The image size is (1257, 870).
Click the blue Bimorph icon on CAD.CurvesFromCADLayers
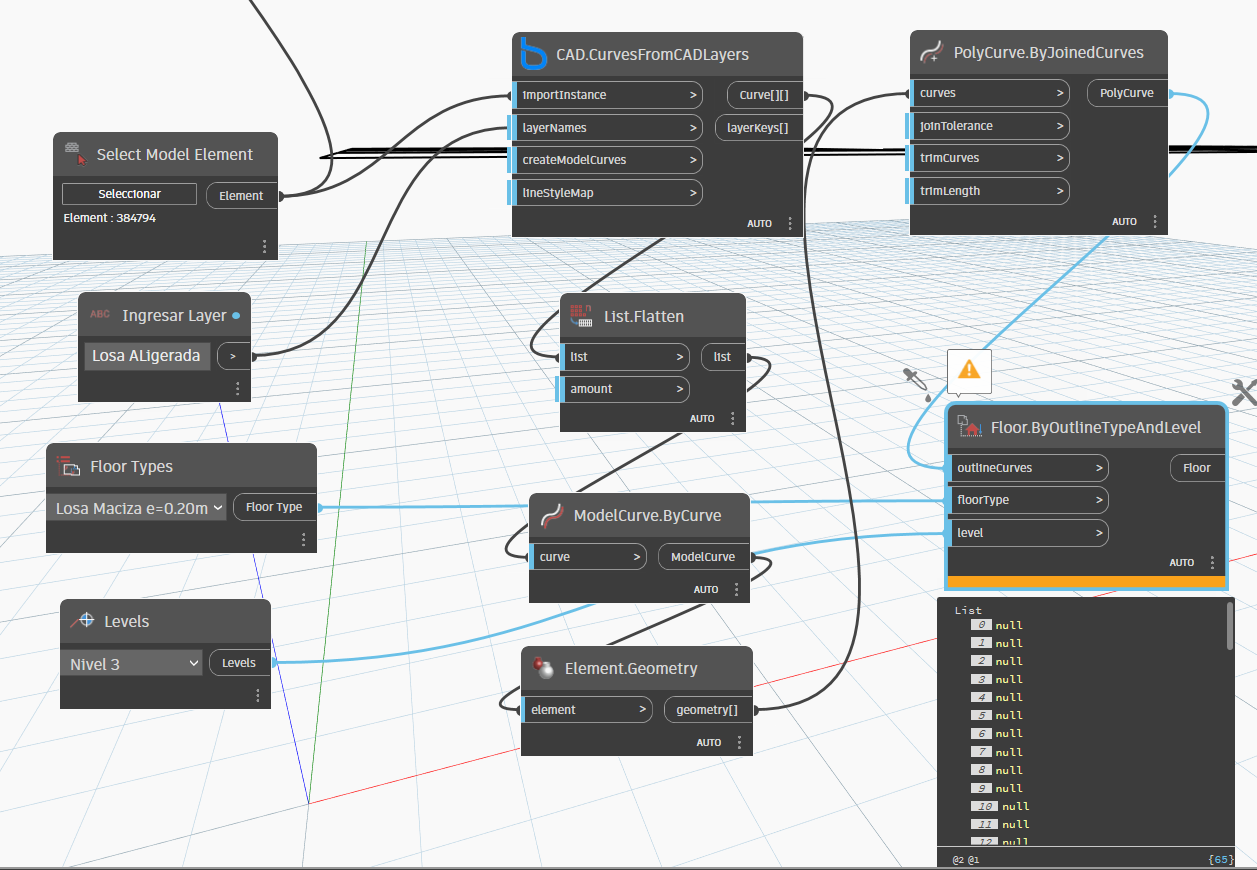(532, 55)
